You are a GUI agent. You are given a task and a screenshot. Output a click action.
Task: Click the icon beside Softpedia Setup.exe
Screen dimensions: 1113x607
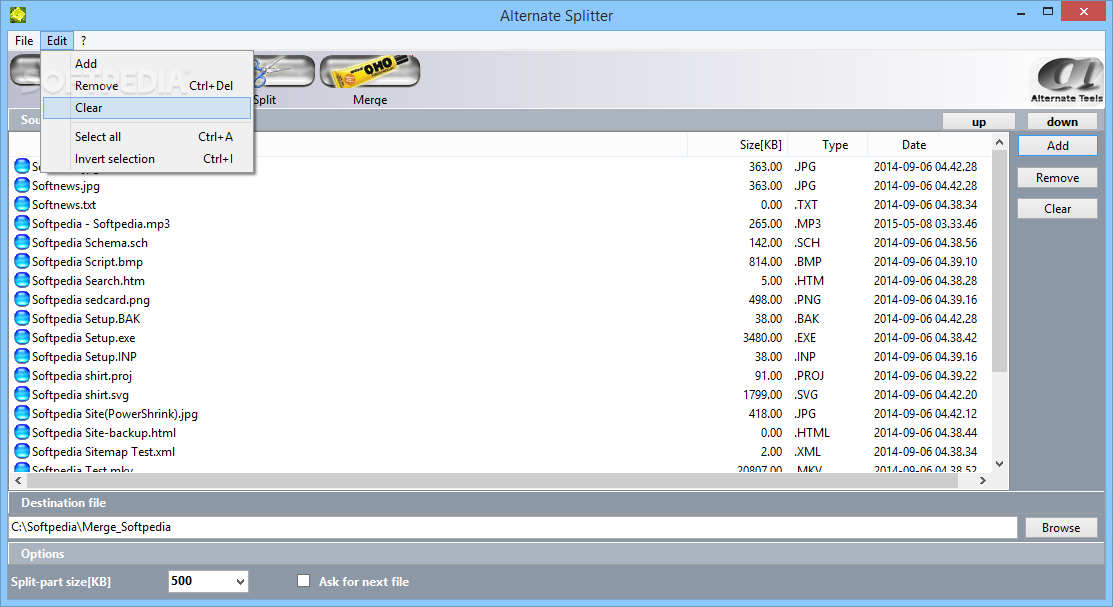click(22, 337)
